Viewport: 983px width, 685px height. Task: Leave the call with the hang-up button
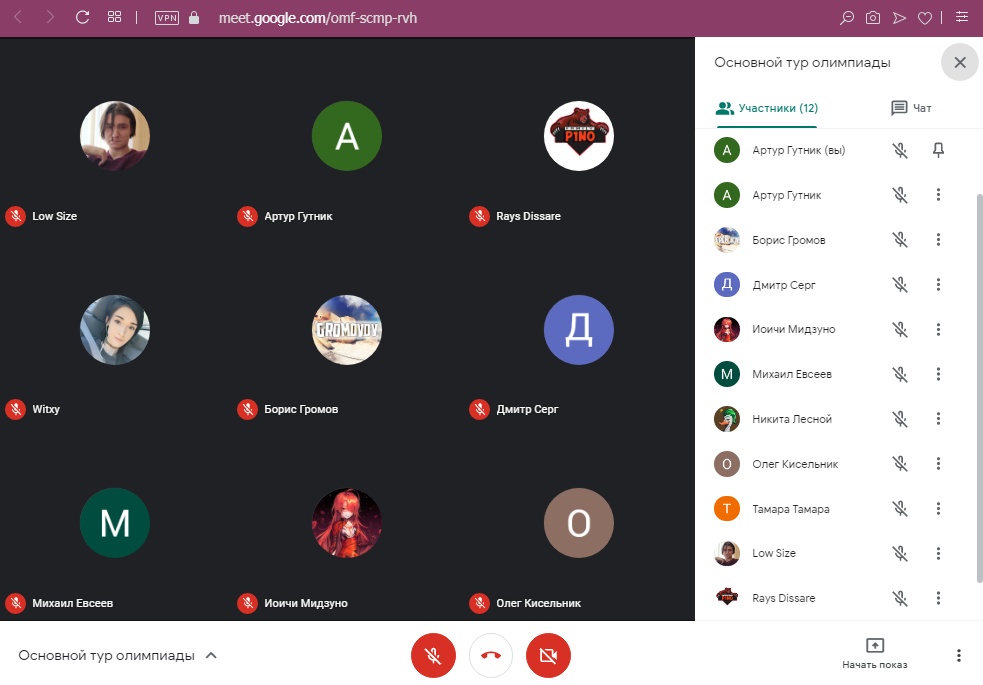[491, 656]
